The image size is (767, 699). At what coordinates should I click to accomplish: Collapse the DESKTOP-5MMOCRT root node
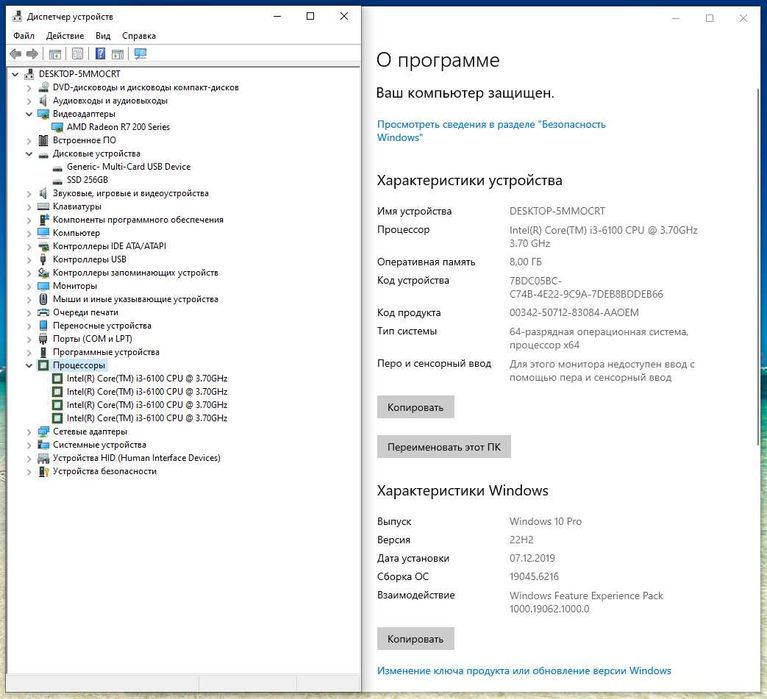tap(15, 74)
